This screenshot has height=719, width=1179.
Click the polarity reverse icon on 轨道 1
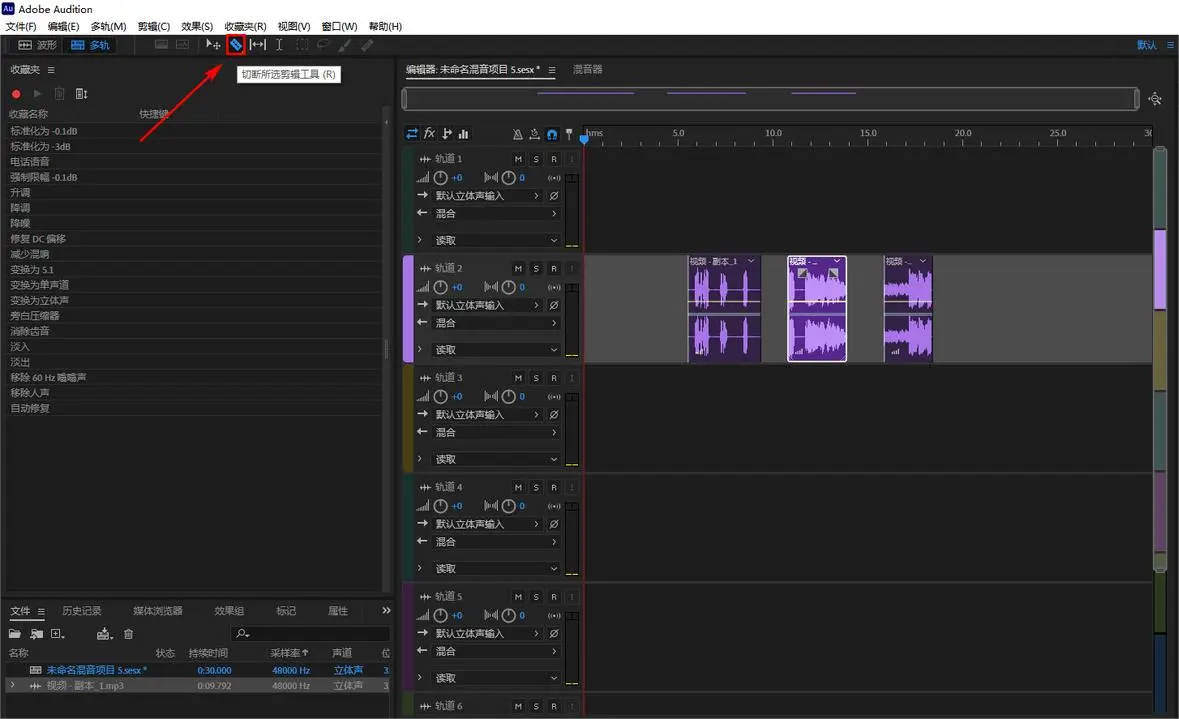554,196
